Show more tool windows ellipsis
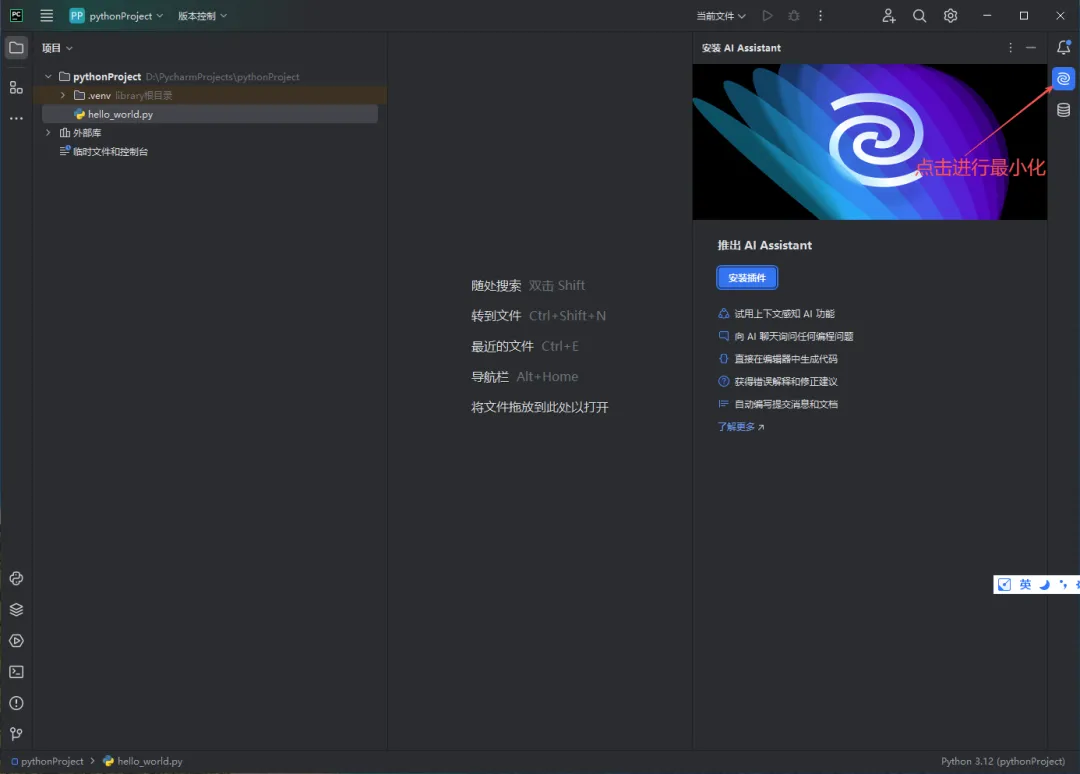Viewport: 1080px width, 774px height. [17, 118]
